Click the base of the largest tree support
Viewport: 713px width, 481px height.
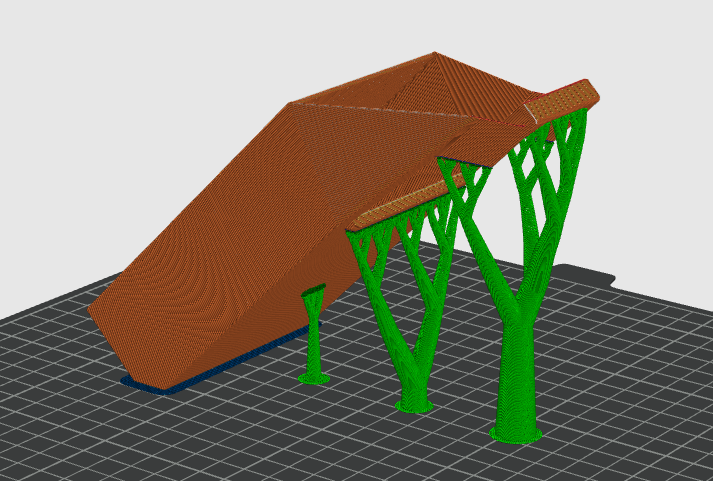(515, 434)
